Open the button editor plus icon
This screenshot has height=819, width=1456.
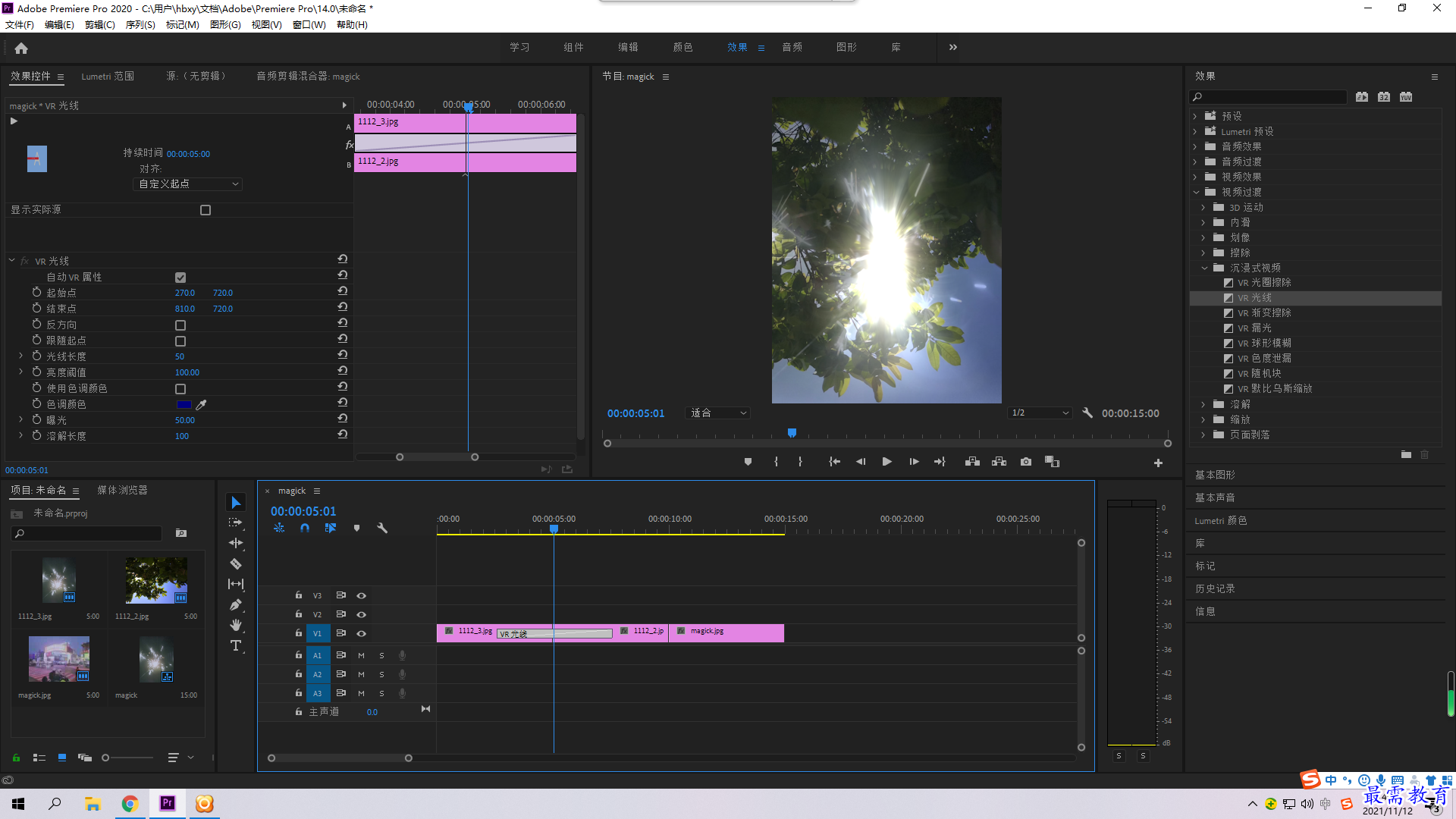1158,463
